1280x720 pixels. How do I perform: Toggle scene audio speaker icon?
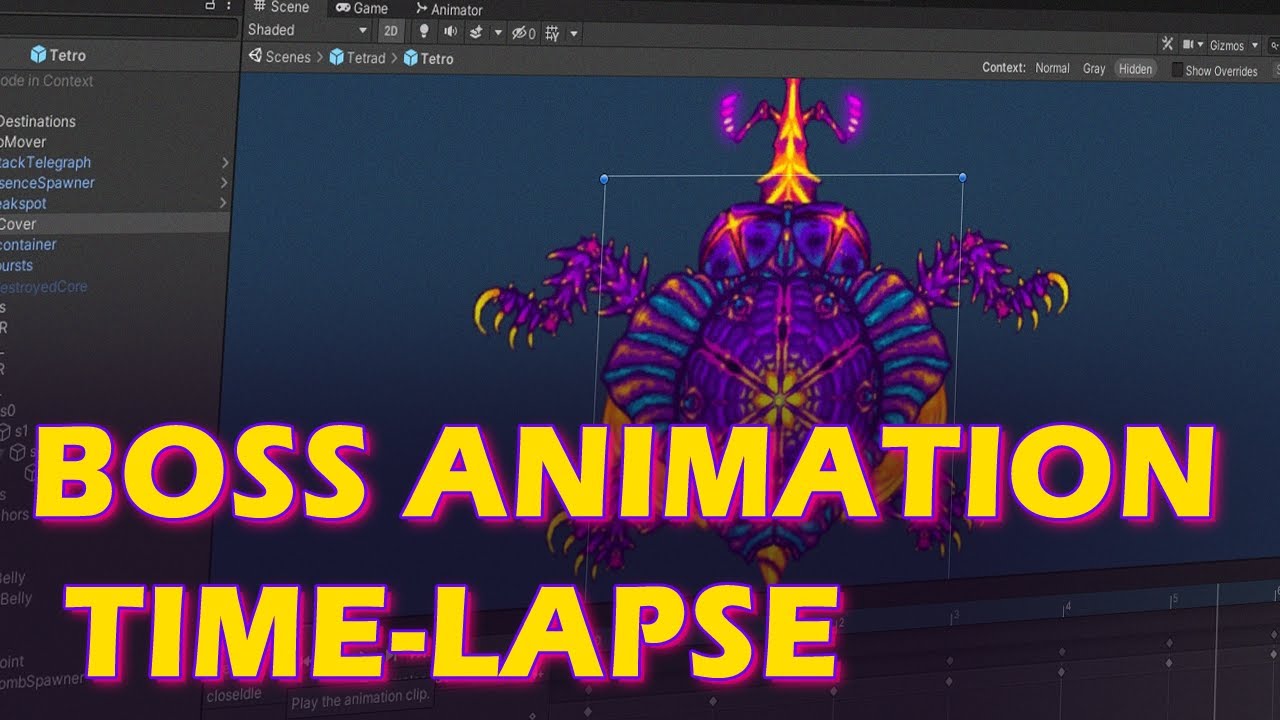pos(450,32)
